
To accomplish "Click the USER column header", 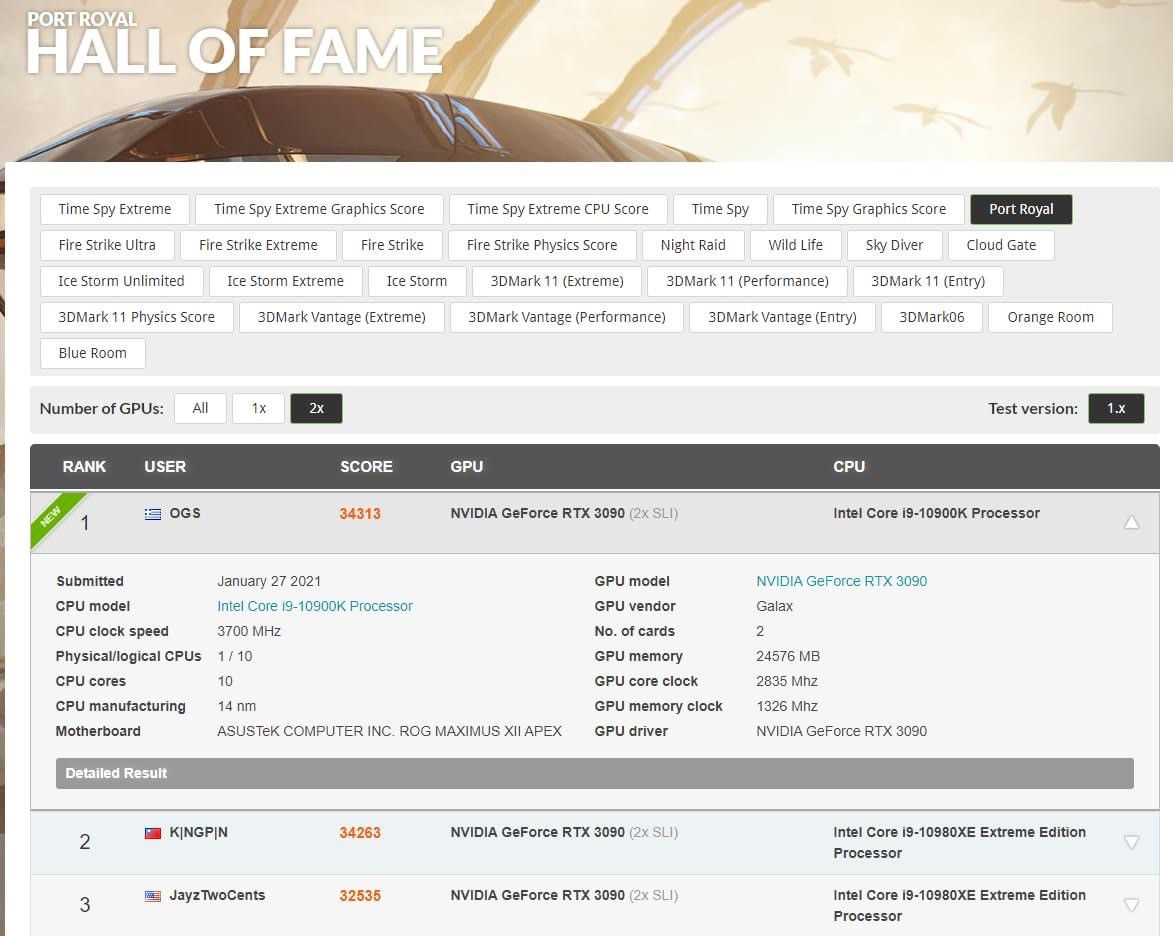I will (x=165, y=467).
